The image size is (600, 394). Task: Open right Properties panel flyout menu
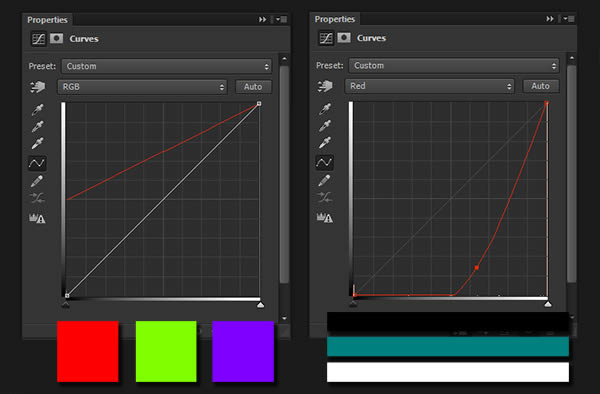pos(568,19)
